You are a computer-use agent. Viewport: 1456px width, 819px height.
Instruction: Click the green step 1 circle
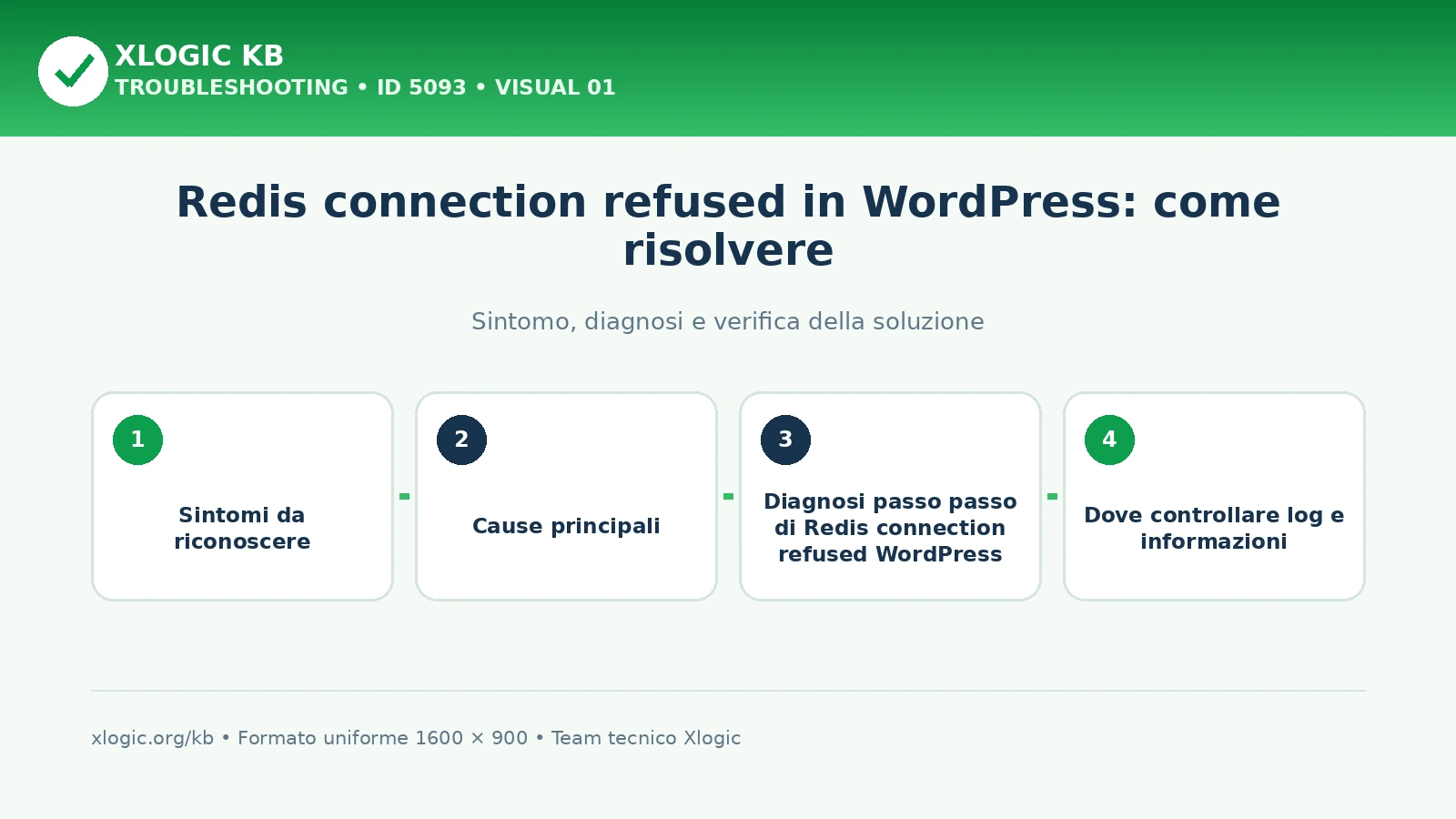click(137, 440)
